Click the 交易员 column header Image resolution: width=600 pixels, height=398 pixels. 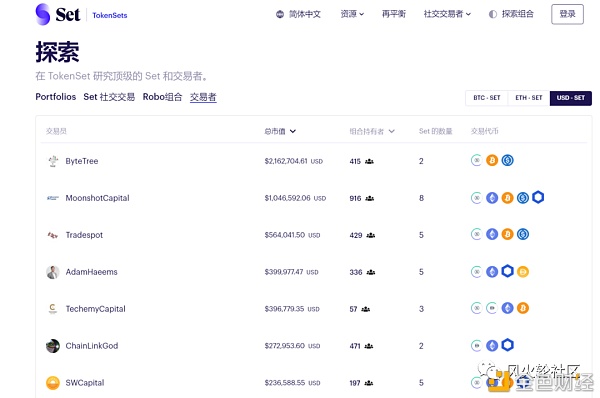point(56,131)
